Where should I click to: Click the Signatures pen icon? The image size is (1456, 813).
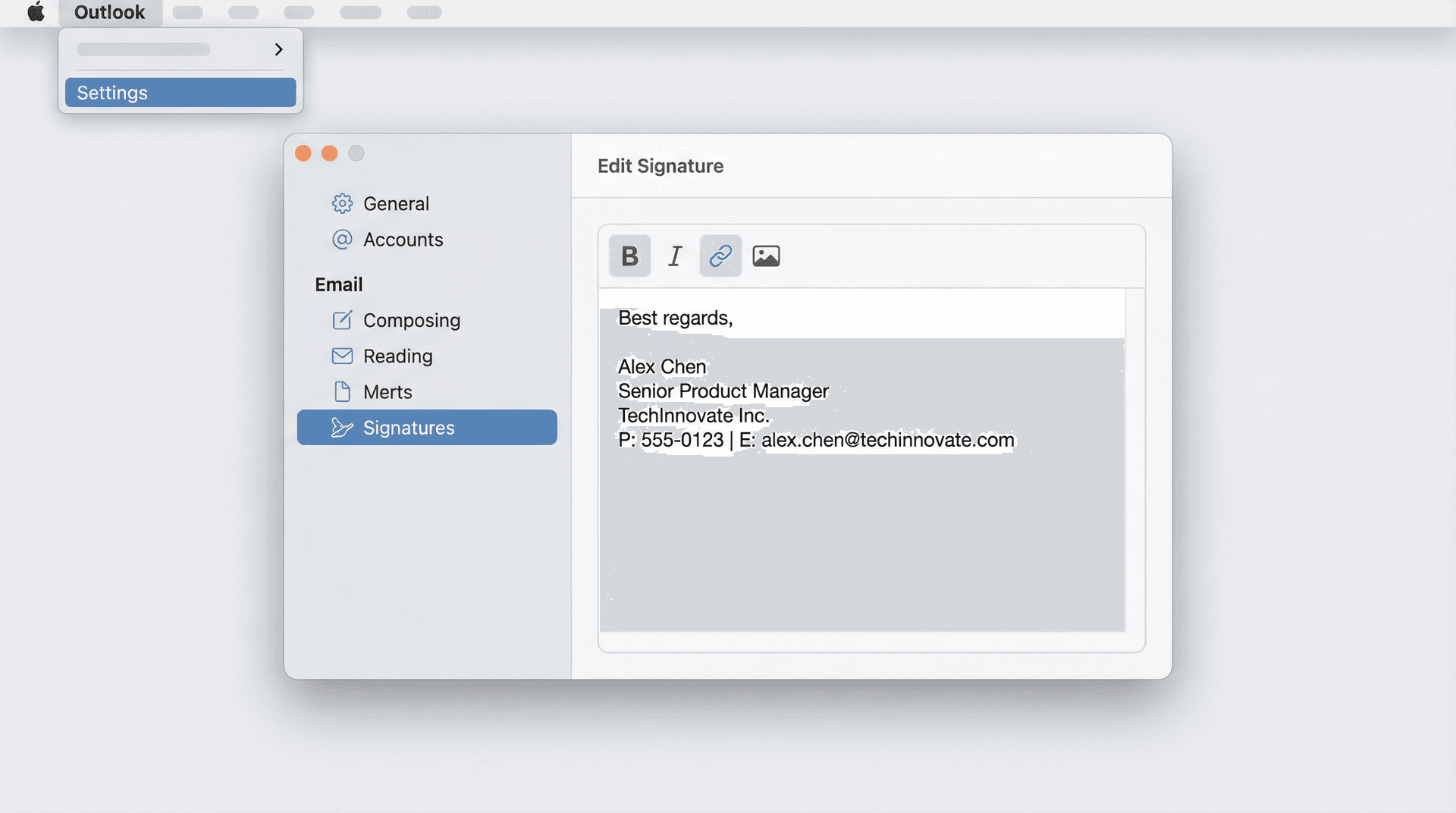343,427
